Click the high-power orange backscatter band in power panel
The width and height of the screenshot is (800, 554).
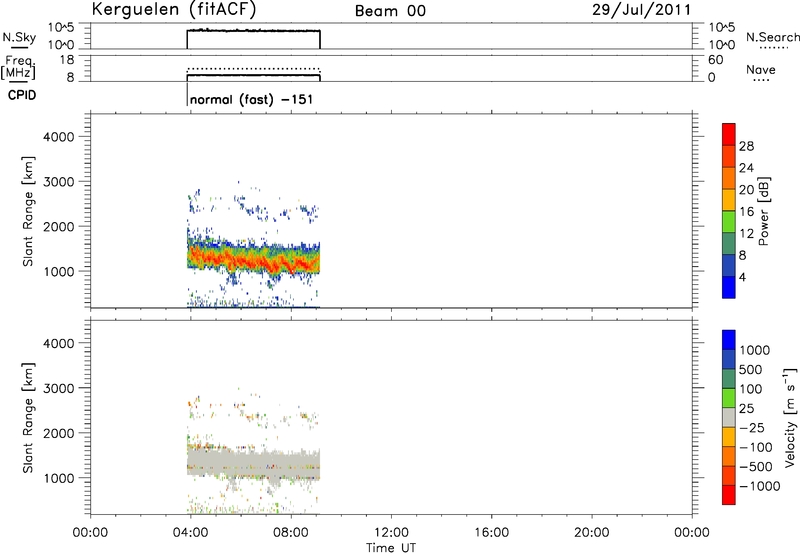pos(254,258)
